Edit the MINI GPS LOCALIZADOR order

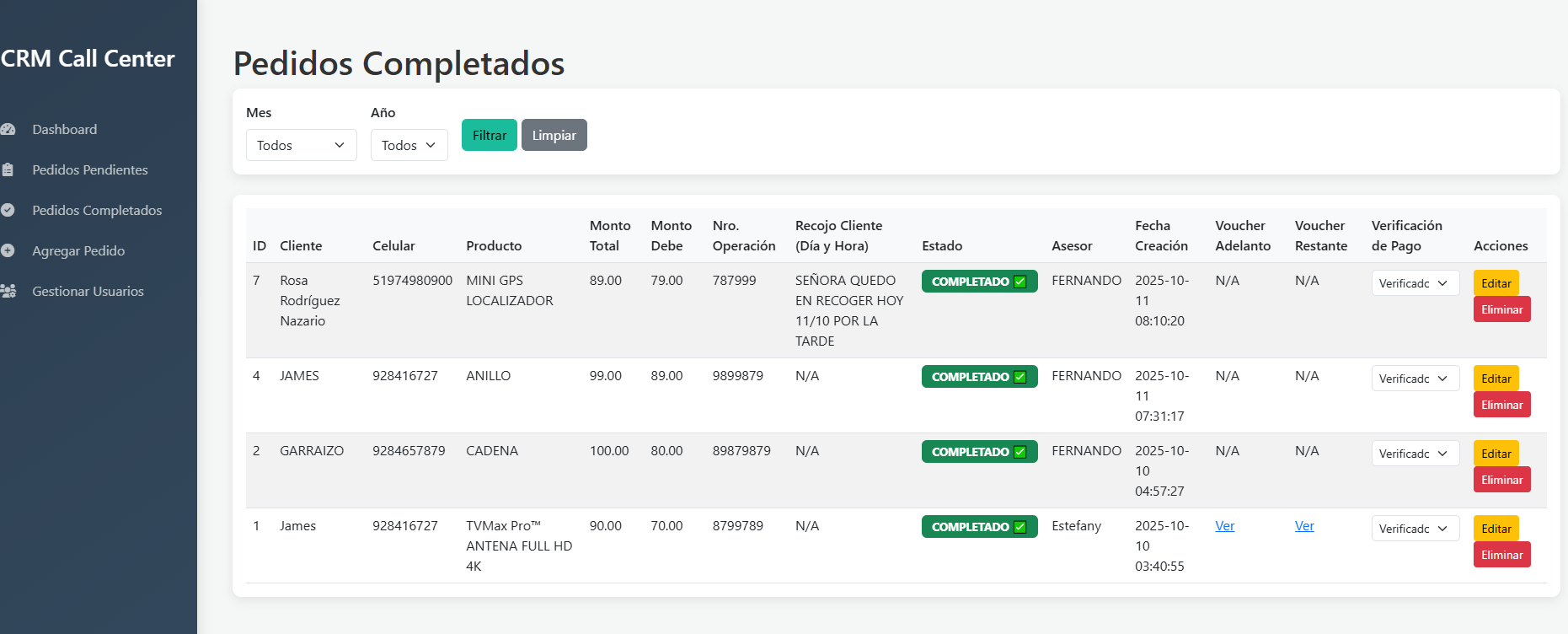[x=1496, y=283]
